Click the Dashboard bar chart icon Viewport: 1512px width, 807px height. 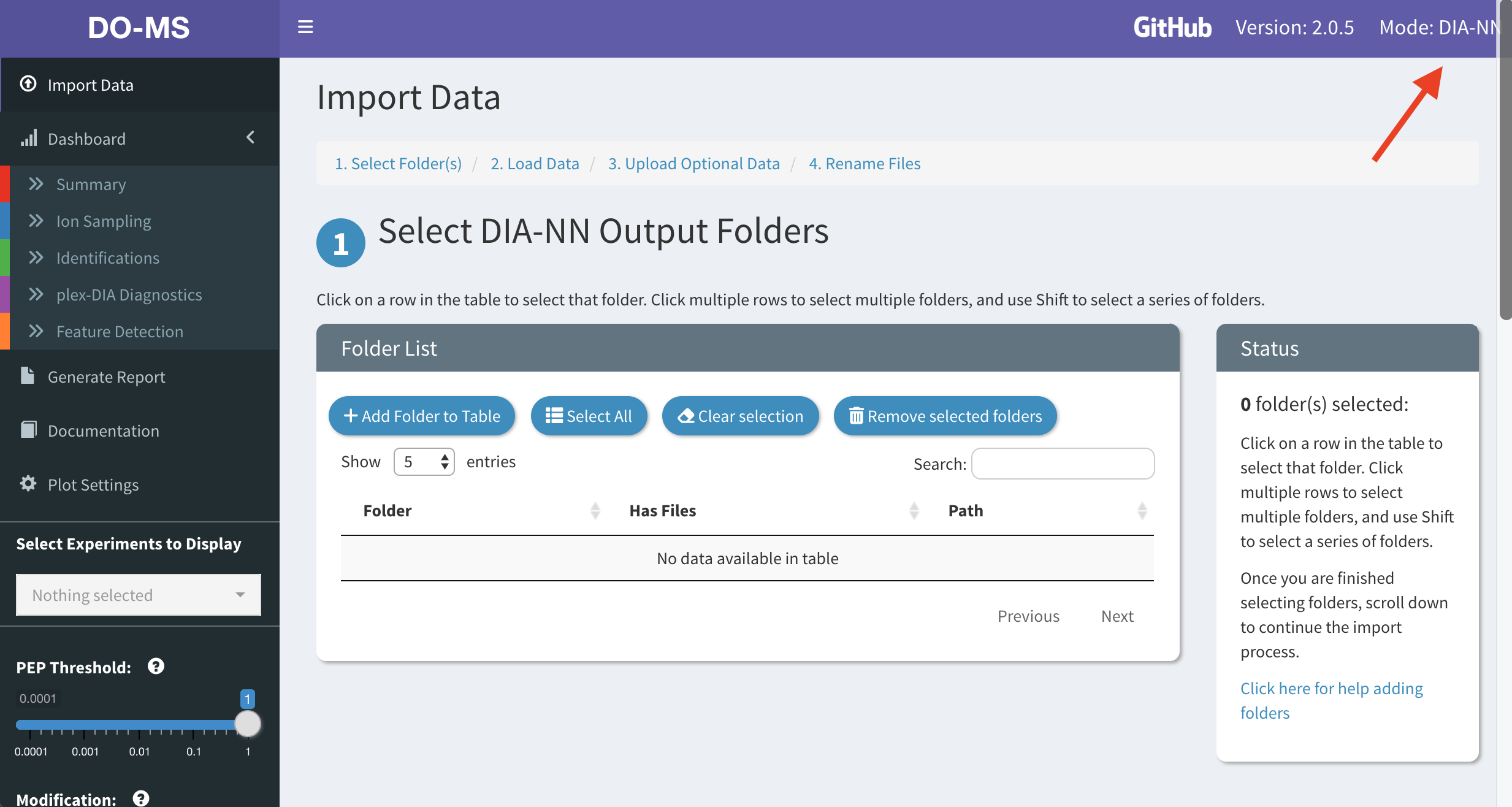pyautogui.click(x=29, y=138)
